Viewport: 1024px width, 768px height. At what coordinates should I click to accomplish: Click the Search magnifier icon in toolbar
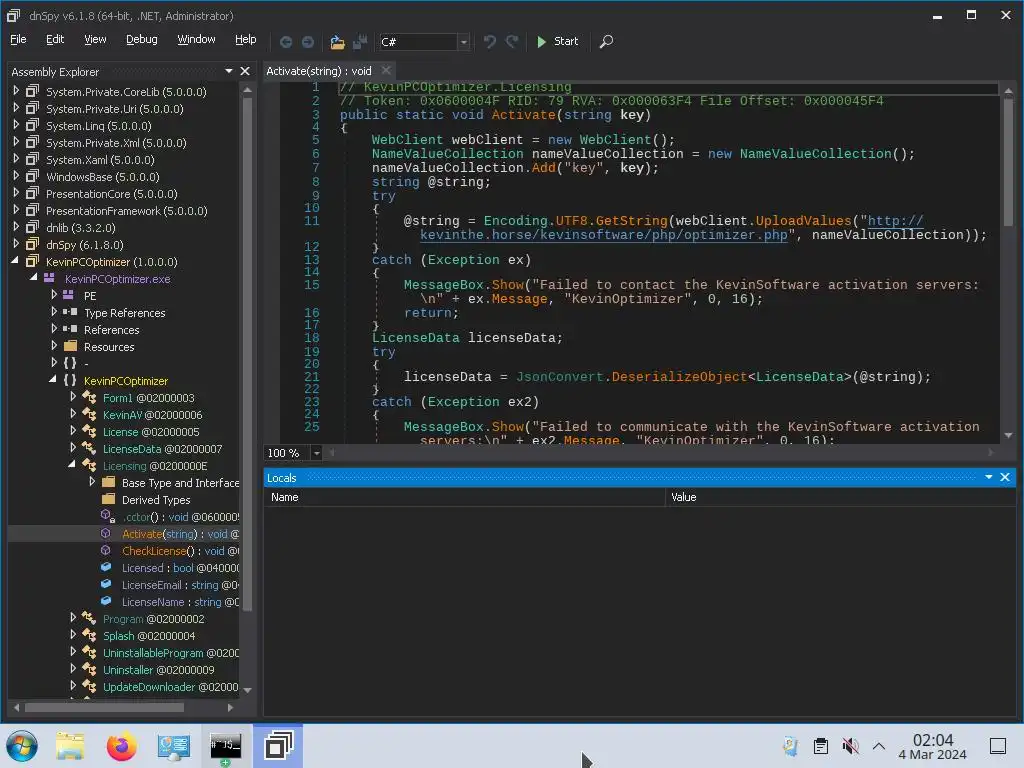click(x=606, y=42)
